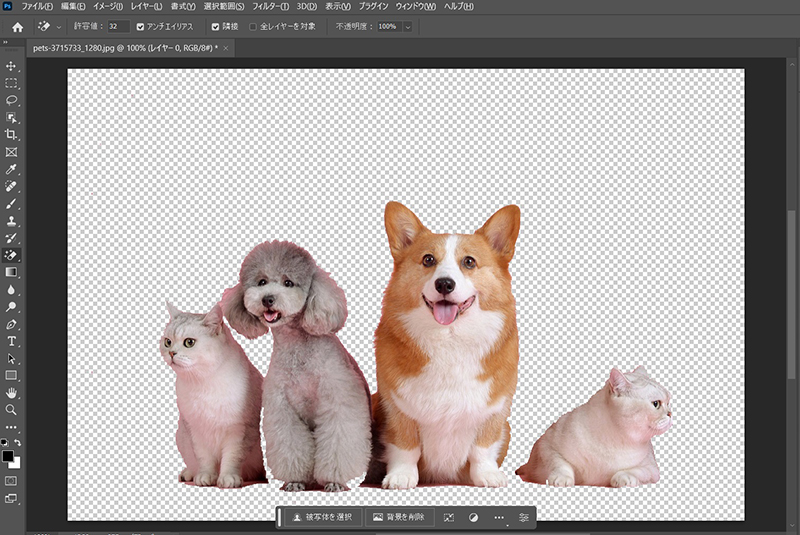This screenshot has height=535, width=800.
Task: Select the Frame tool
Action: [x=11, y=152]
